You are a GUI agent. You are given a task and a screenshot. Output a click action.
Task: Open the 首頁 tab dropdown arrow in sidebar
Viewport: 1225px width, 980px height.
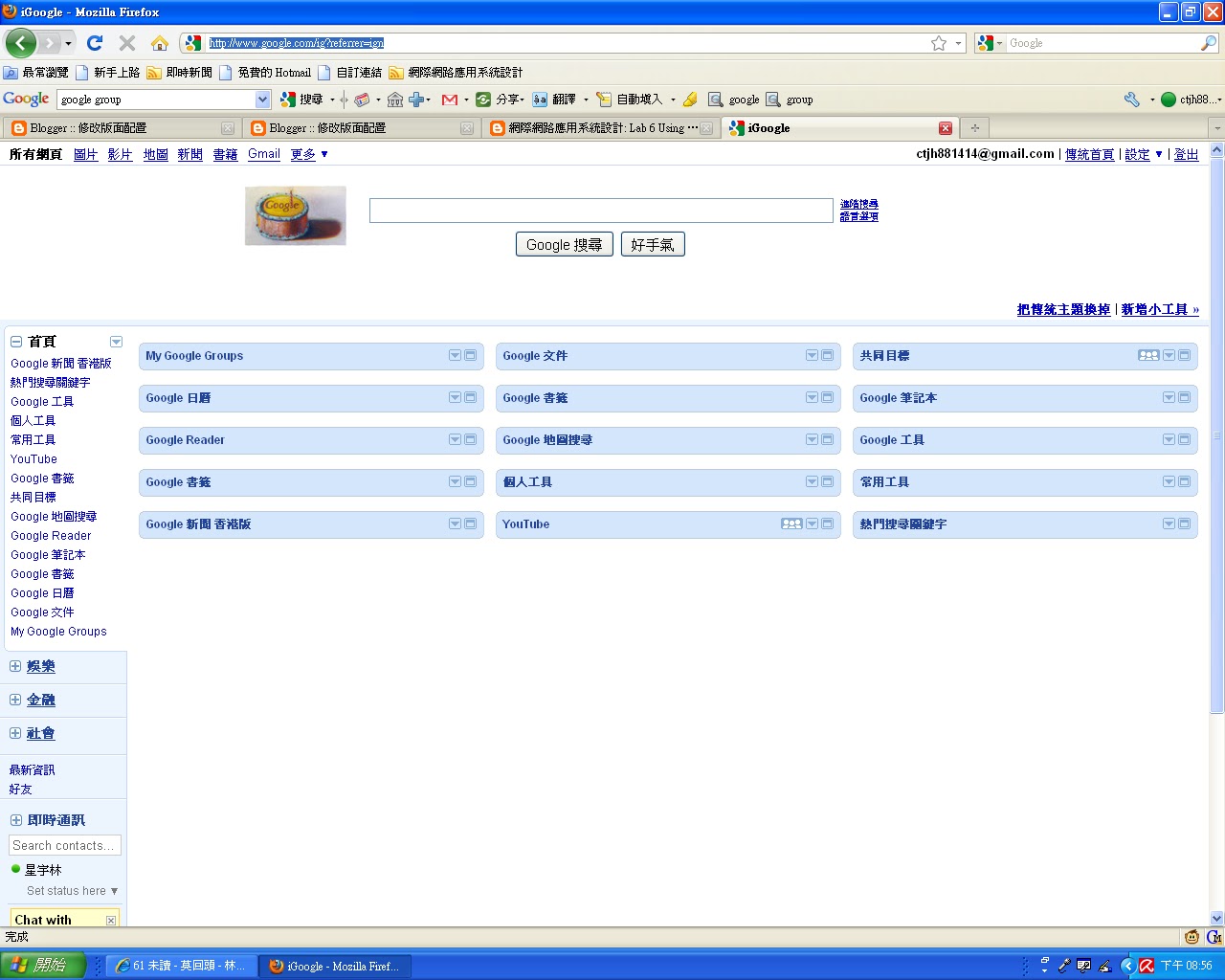[x=116, y=342]
